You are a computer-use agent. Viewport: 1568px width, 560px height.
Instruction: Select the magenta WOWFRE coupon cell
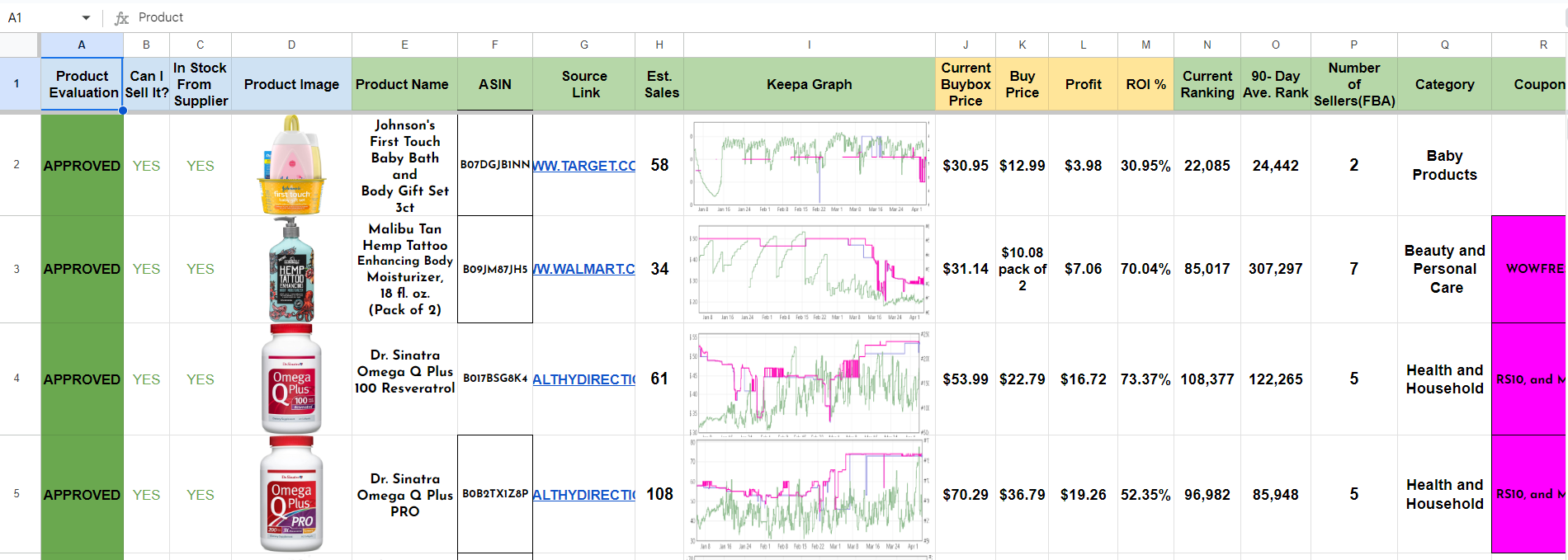1528,269
